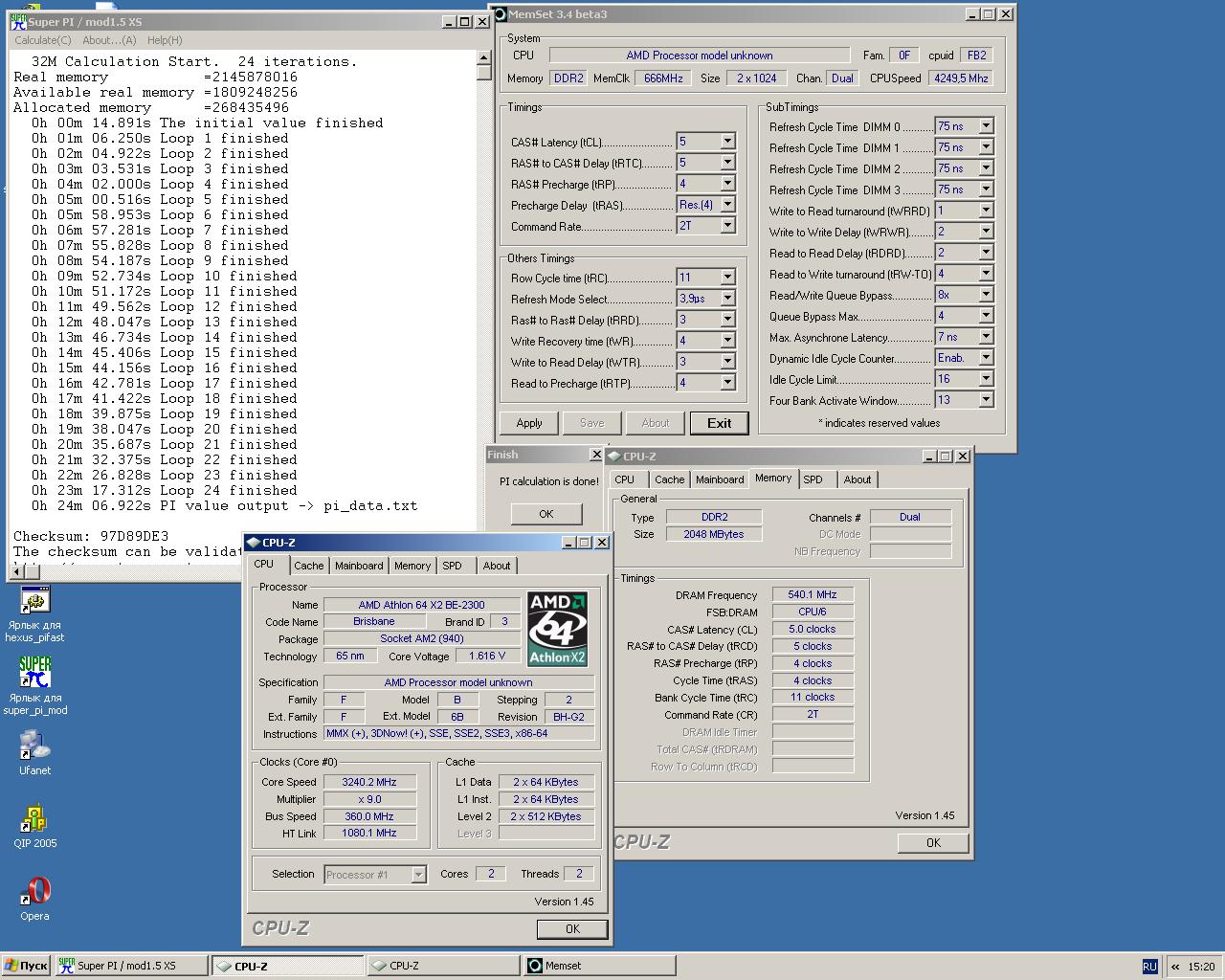This screenshot has width=1225, height=980.
Task: Open the Calculate(C) menu in Super PI
Action: pos(43,40)
